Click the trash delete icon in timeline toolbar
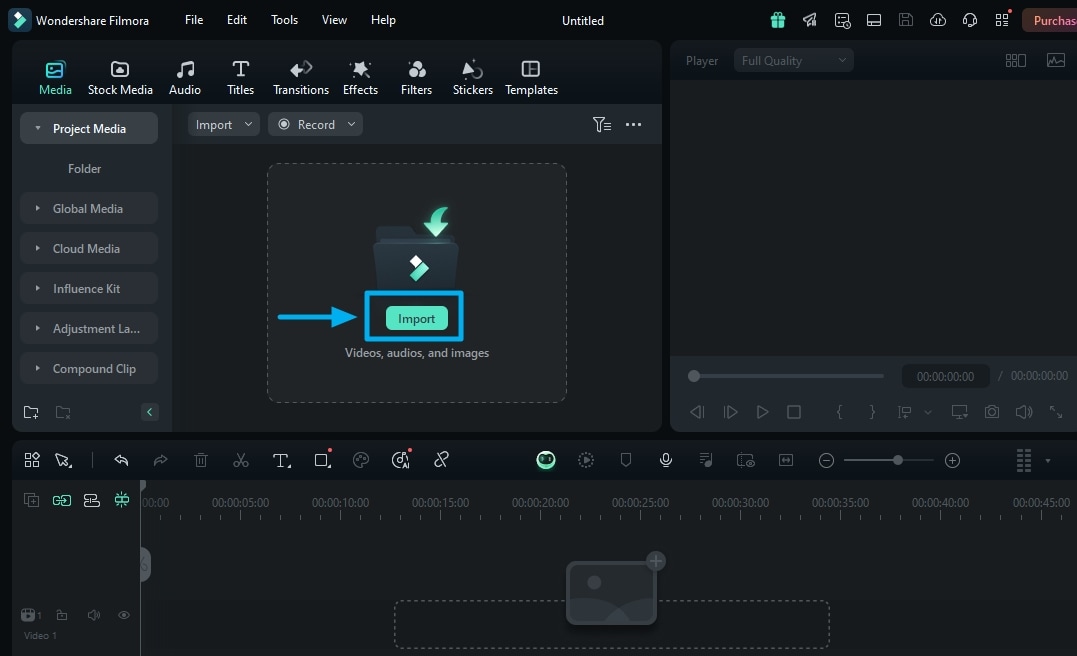This screenshot has height=656, width=1077. pos(201,460)
